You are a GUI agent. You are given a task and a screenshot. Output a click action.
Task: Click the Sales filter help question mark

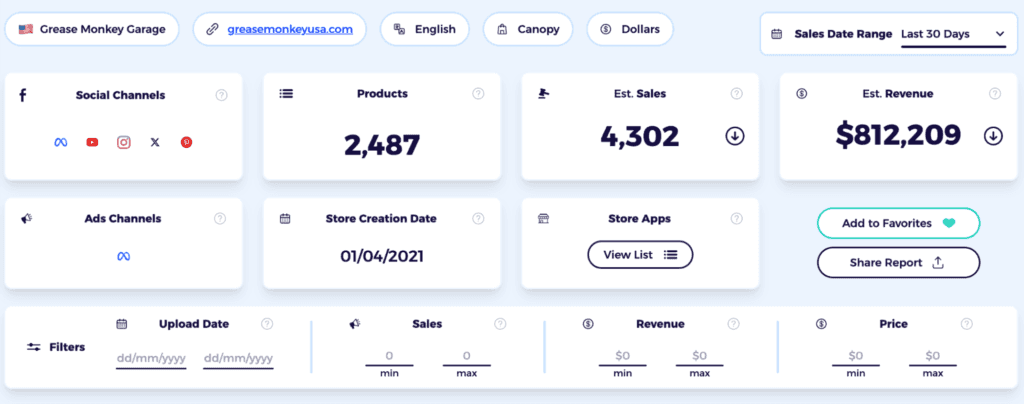tap(500, 324)
